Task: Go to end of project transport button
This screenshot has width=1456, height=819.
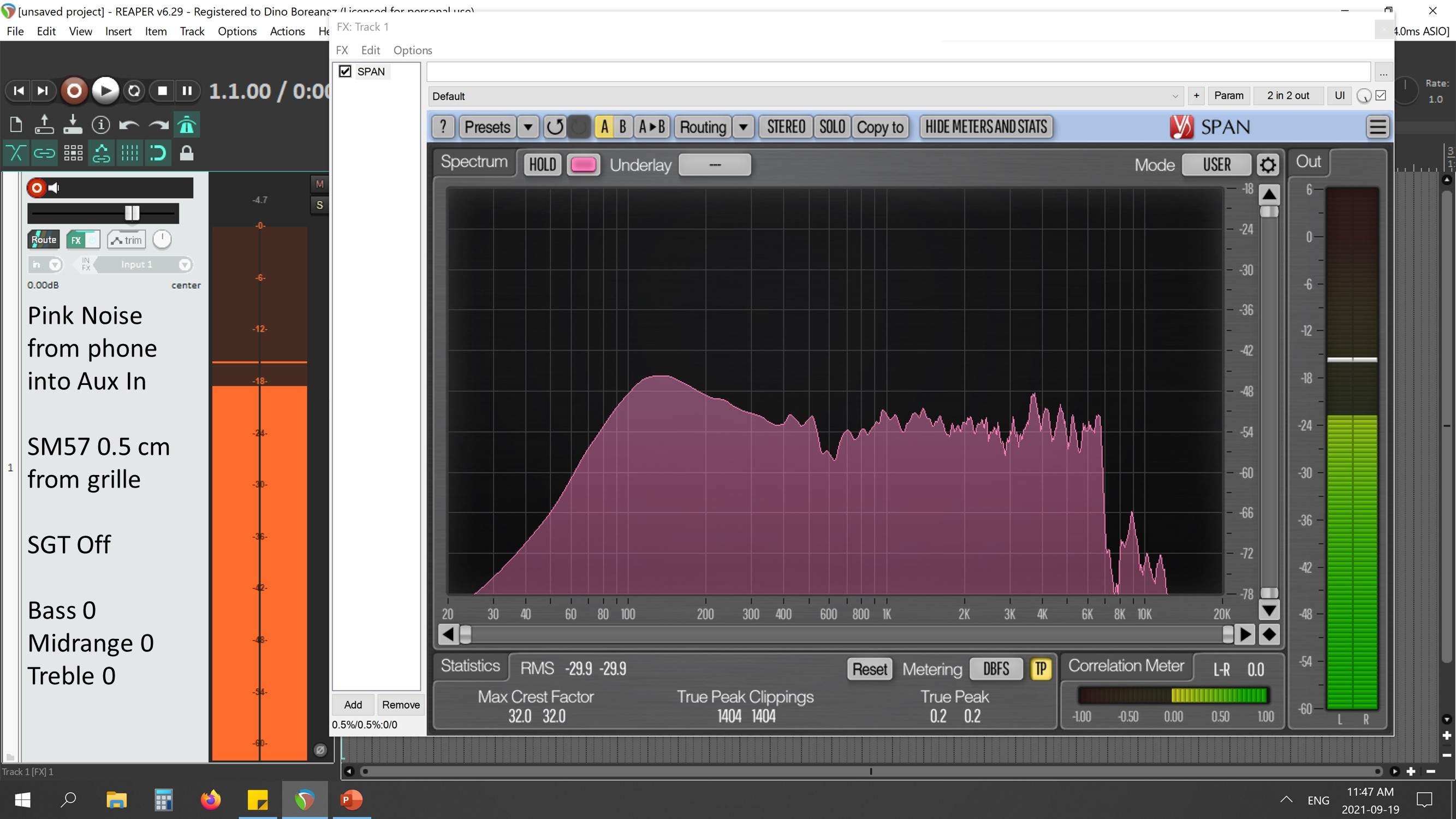Action: point(43,91)
